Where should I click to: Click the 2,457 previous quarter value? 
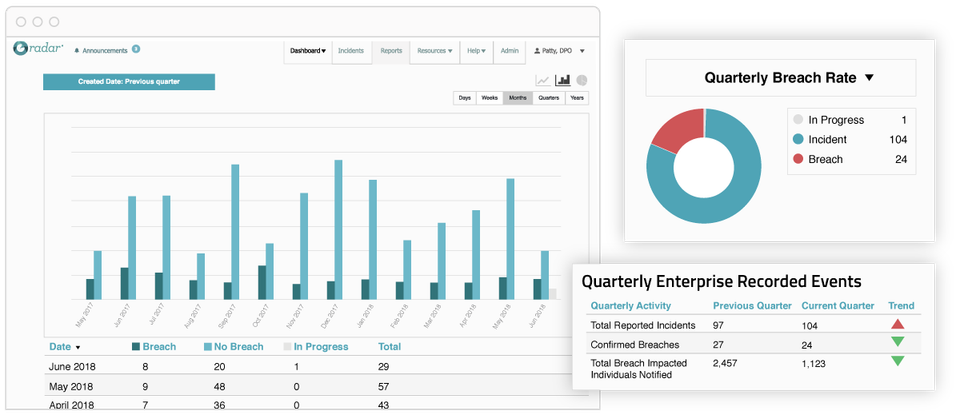(x=725, y=363)
